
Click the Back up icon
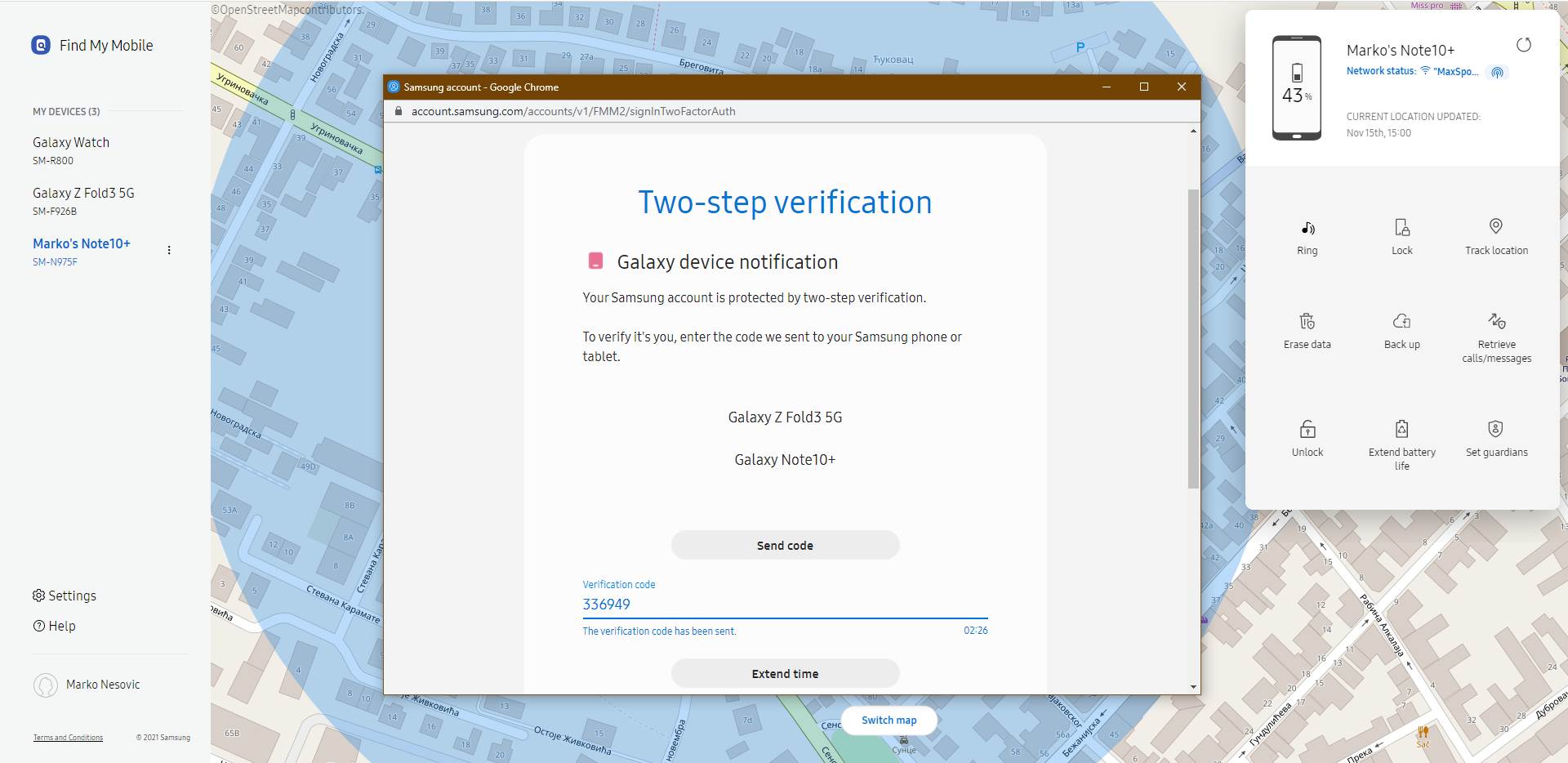point(1401,331)
